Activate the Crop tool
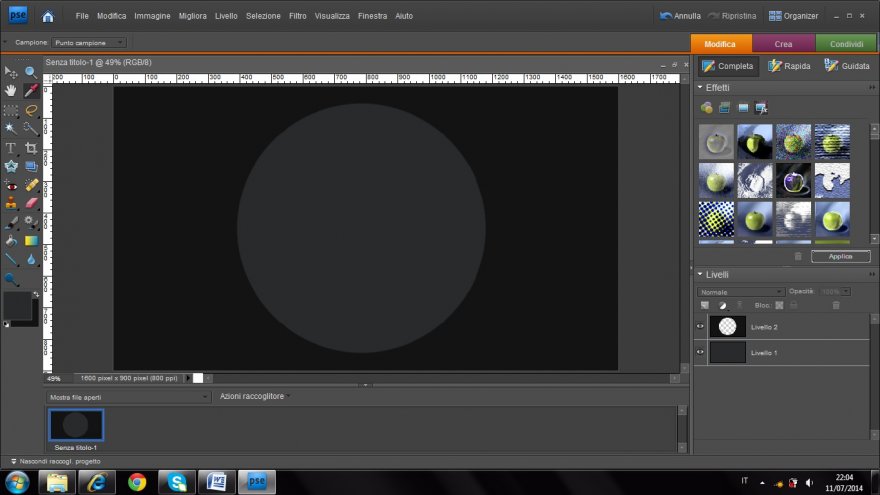 point(31,148)
